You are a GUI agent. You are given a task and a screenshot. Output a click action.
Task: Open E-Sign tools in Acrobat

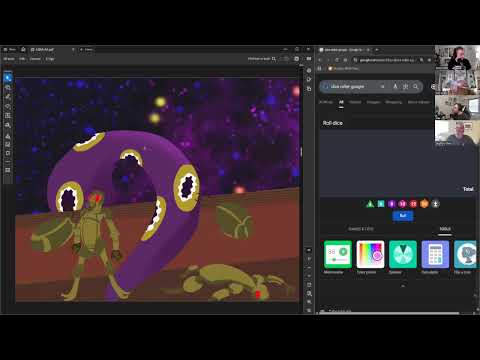pos(50,59)
